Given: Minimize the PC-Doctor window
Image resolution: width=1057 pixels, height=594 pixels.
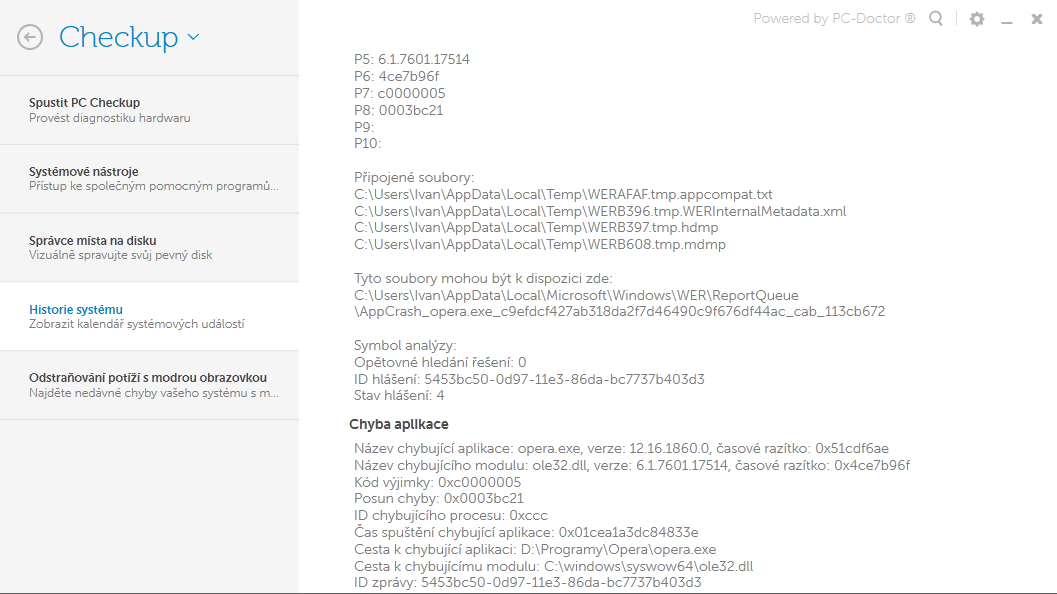Looking at the screenshot, I should pos(1007,19).
